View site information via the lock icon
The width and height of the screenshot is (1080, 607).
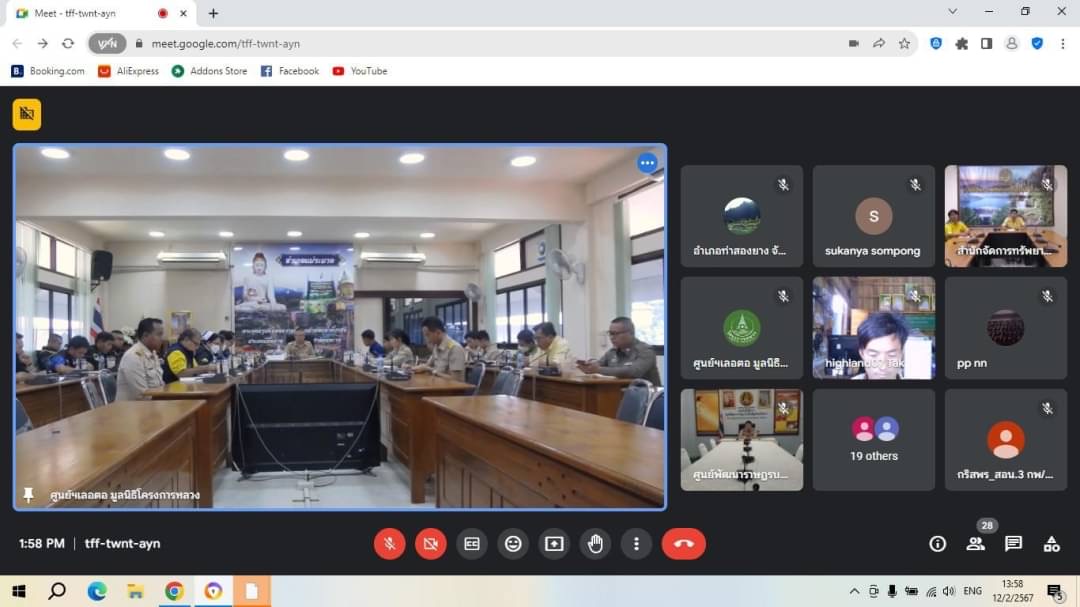click(x=139, y=43)
